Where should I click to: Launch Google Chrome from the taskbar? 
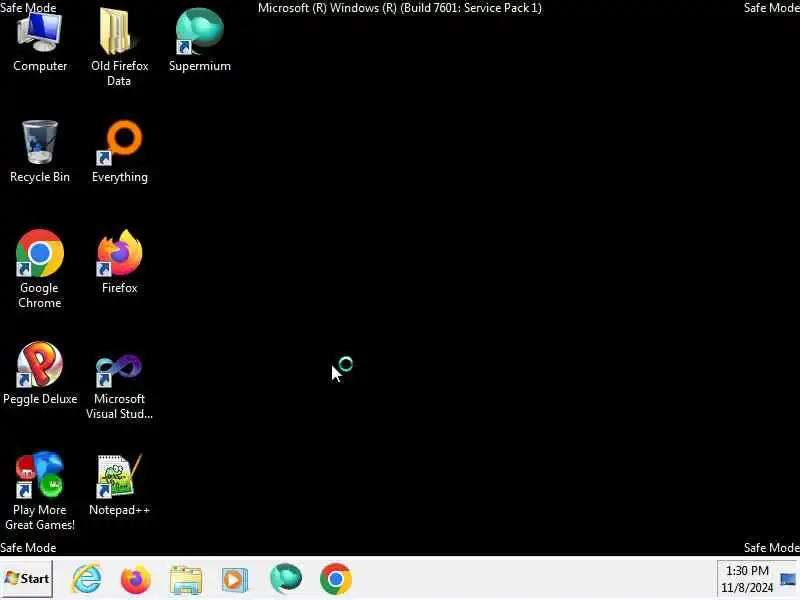[x=336, y=579]
